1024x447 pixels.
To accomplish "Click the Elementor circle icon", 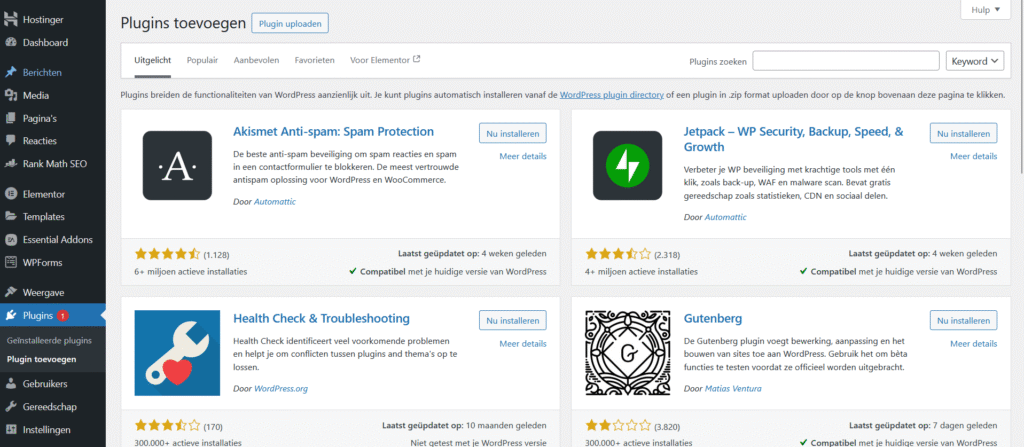I will tap(11, 193).
